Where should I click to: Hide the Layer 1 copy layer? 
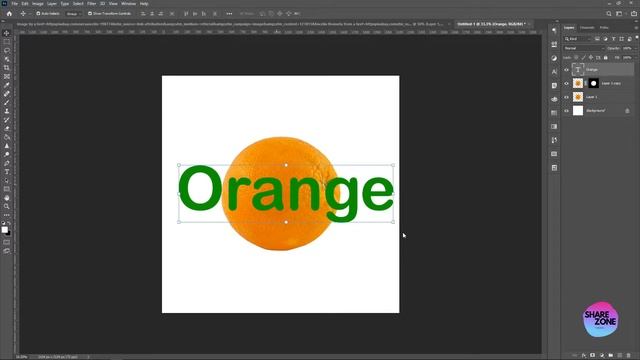(567, 83)
